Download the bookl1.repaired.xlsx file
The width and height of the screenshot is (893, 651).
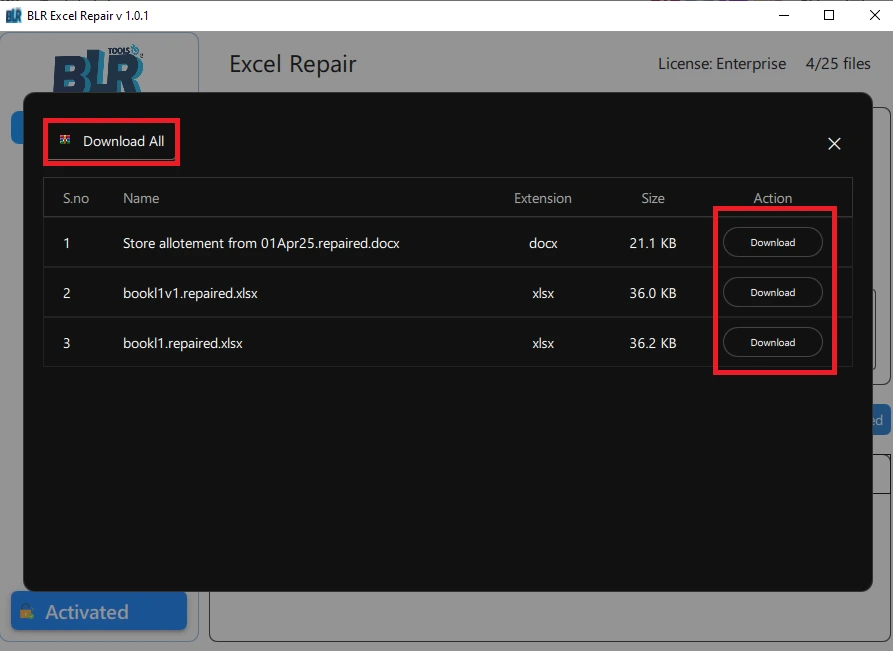(772, 342)
